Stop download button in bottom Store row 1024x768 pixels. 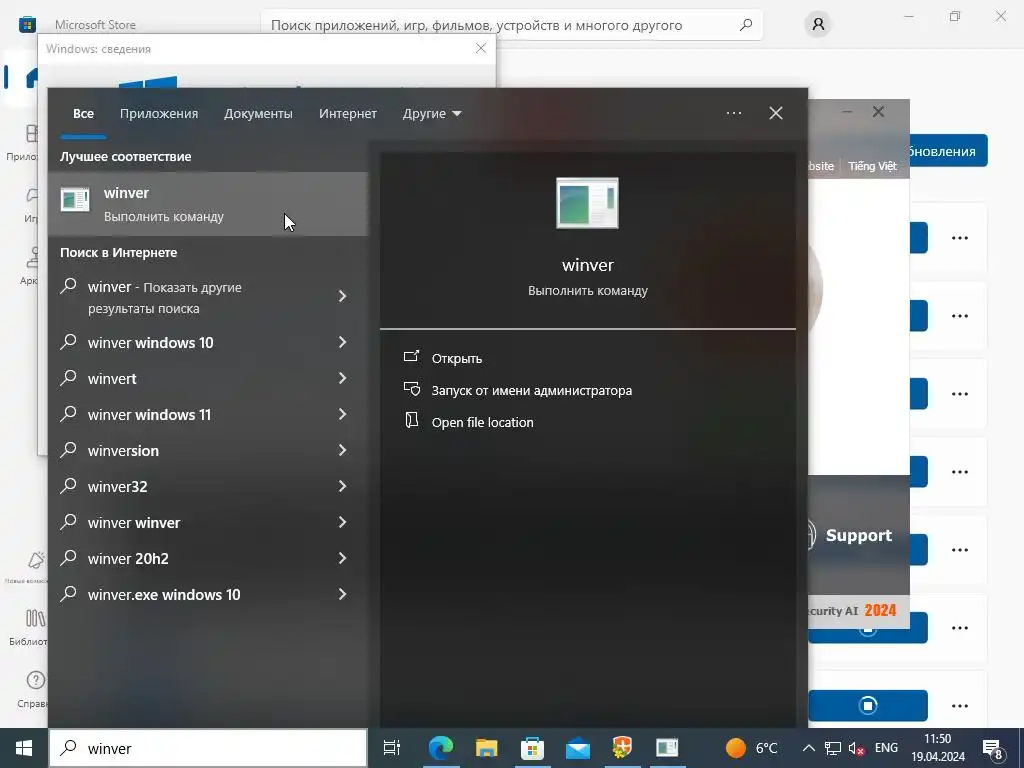[x=868, y=705]
